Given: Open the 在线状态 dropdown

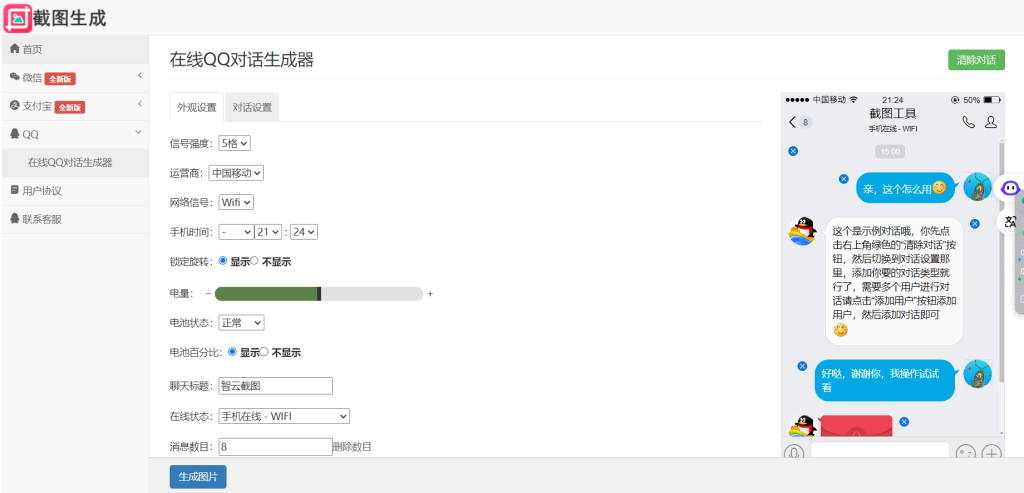Looking at the screenshot, I should 284,416.
